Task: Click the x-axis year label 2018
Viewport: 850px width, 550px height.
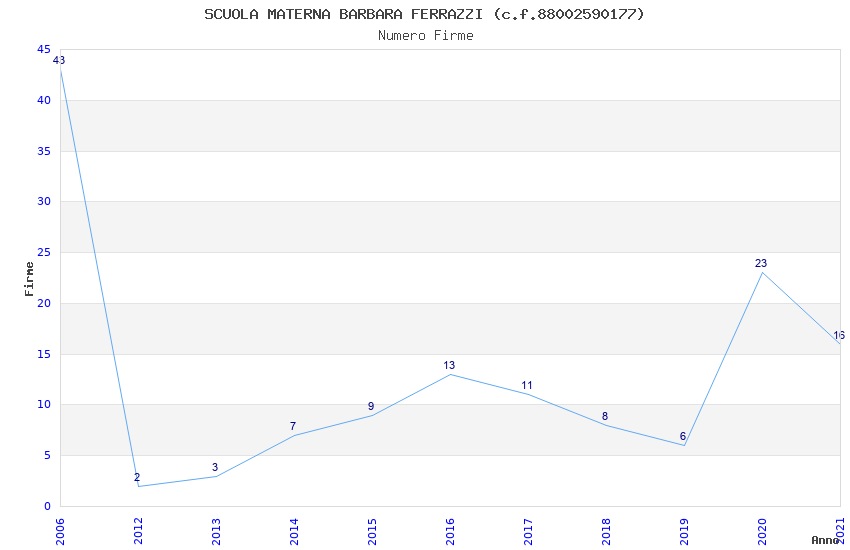Action: pyautogui.click(x=607, y=531)
